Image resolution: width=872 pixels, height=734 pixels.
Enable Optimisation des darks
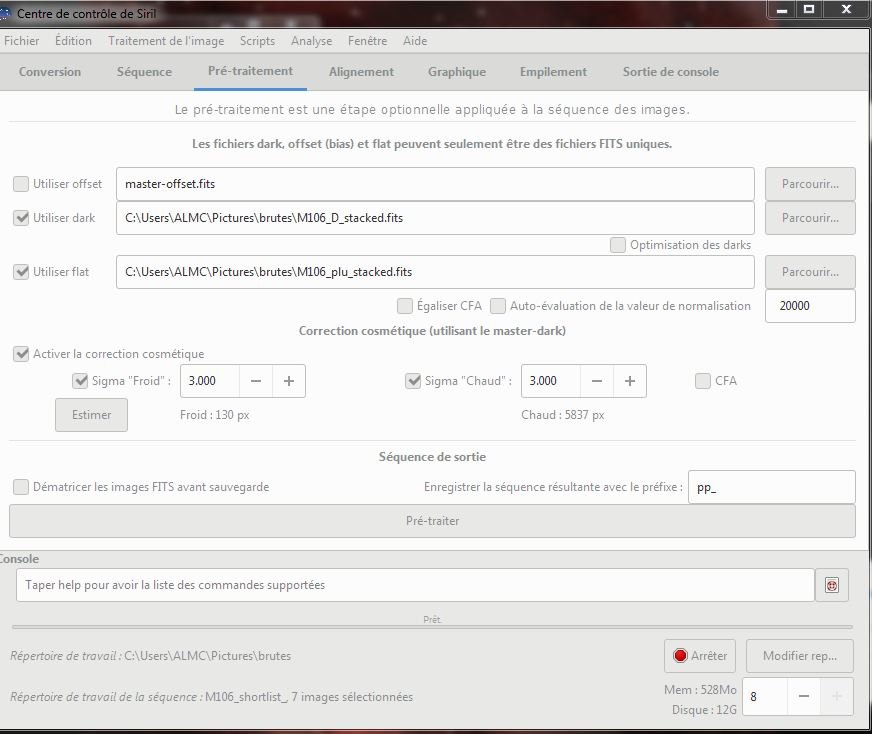[618, 245]
